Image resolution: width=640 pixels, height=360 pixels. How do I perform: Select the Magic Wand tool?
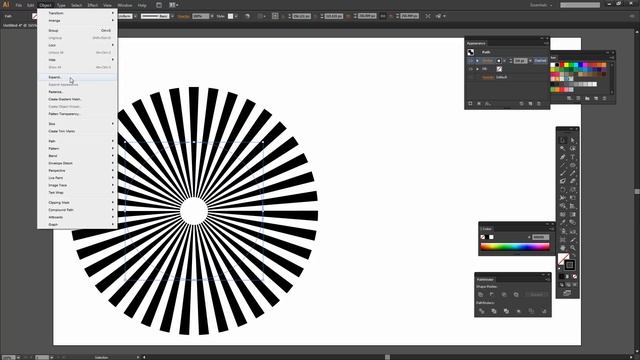tap(563, 149)
